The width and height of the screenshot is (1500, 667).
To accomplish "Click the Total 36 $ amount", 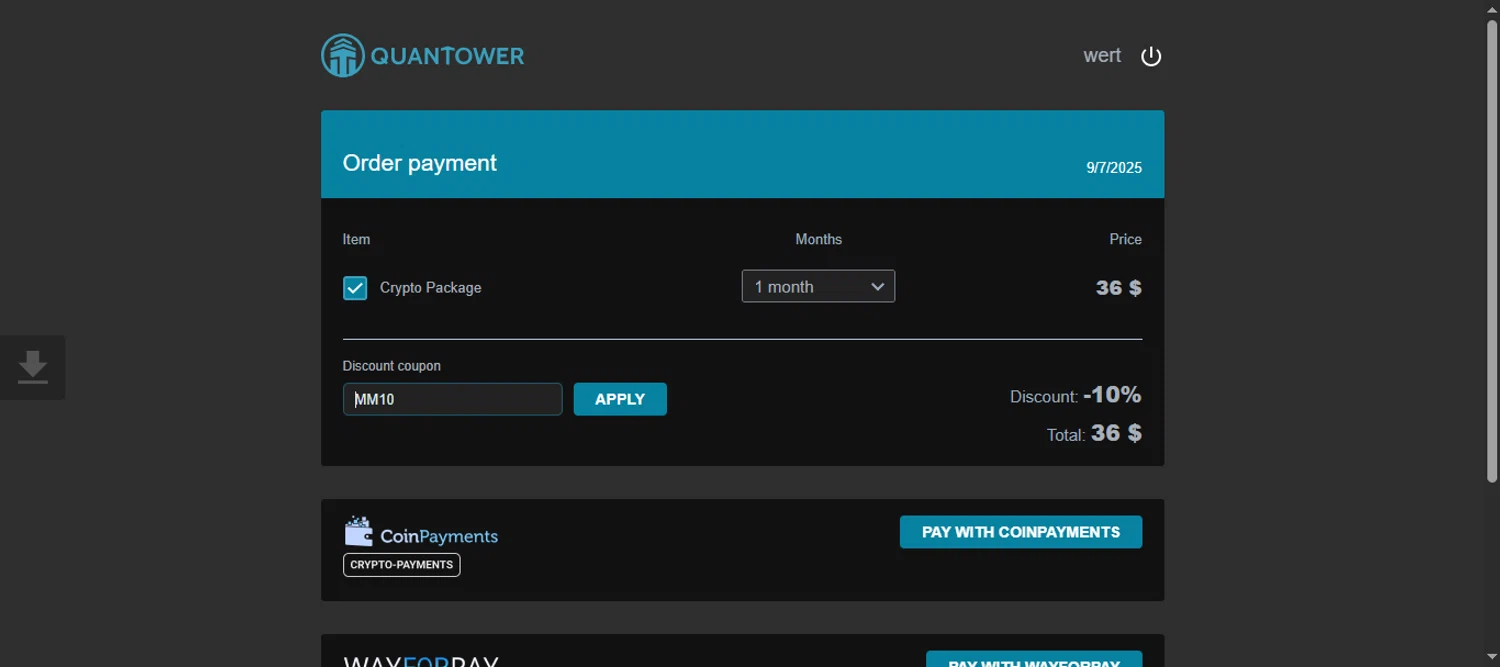I will click(1116, 433).
